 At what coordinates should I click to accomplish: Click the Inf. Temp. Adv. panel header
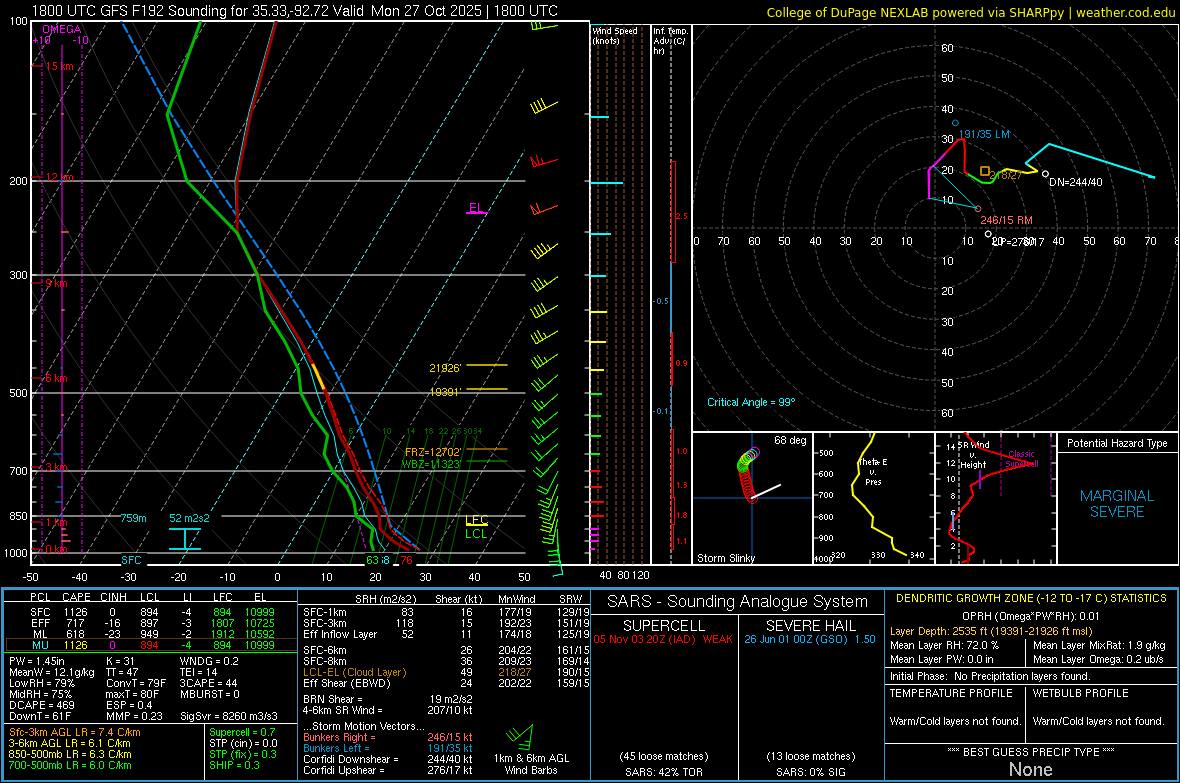tap(670, 41)
